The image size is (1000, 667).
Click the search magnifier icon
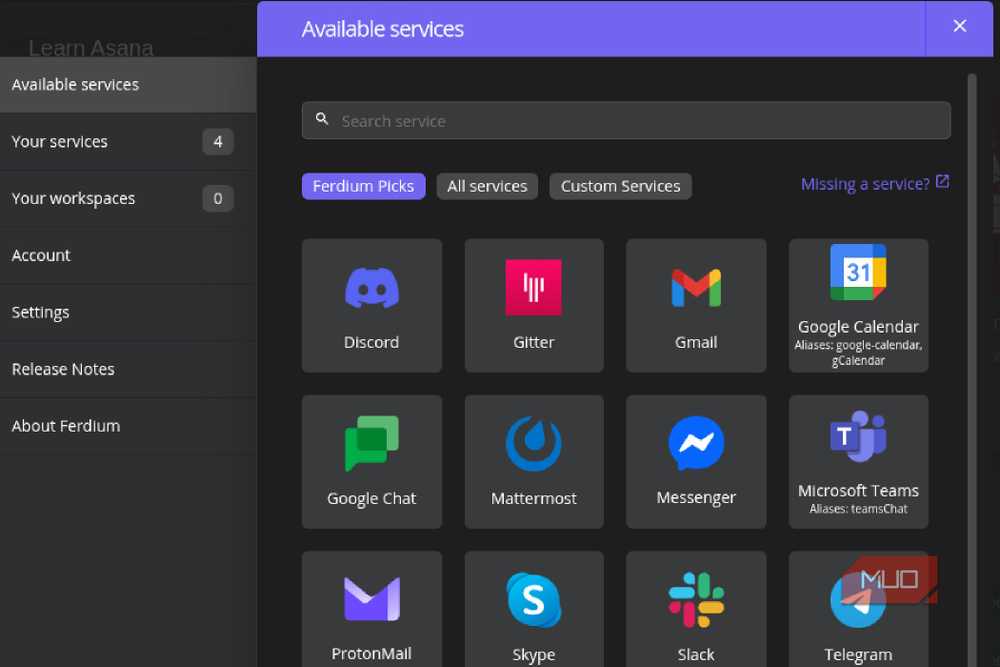pos(322,119)
